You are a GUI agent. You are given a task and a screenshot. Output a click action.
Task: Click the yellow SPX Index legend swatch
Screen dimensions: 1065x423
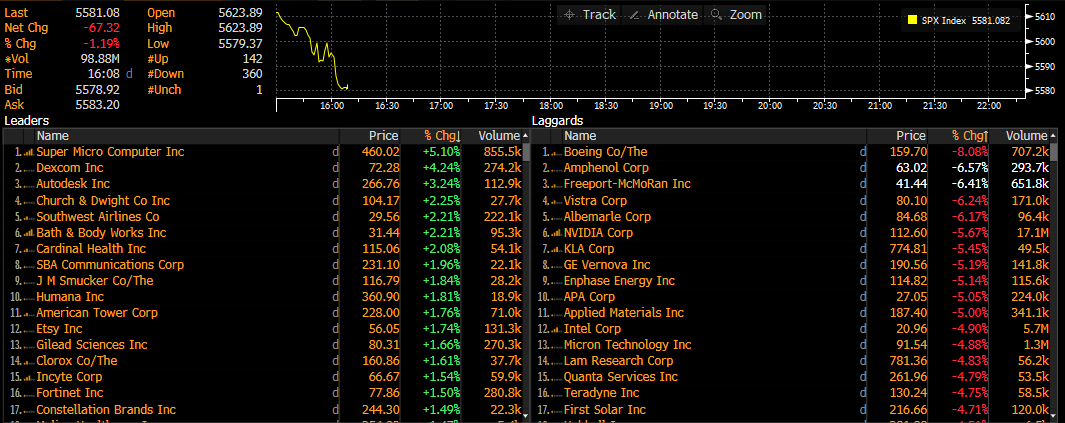coord(912,20)
